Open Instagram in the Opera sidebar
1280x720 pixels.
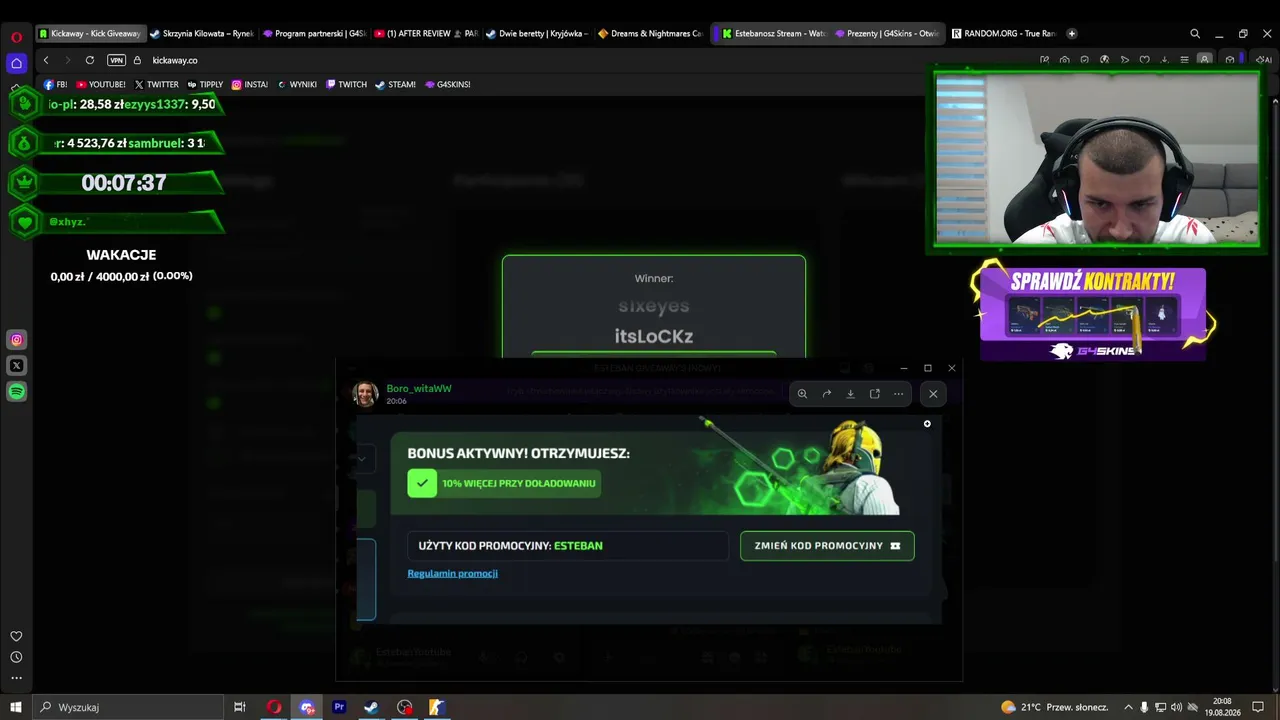pos(16,340)
